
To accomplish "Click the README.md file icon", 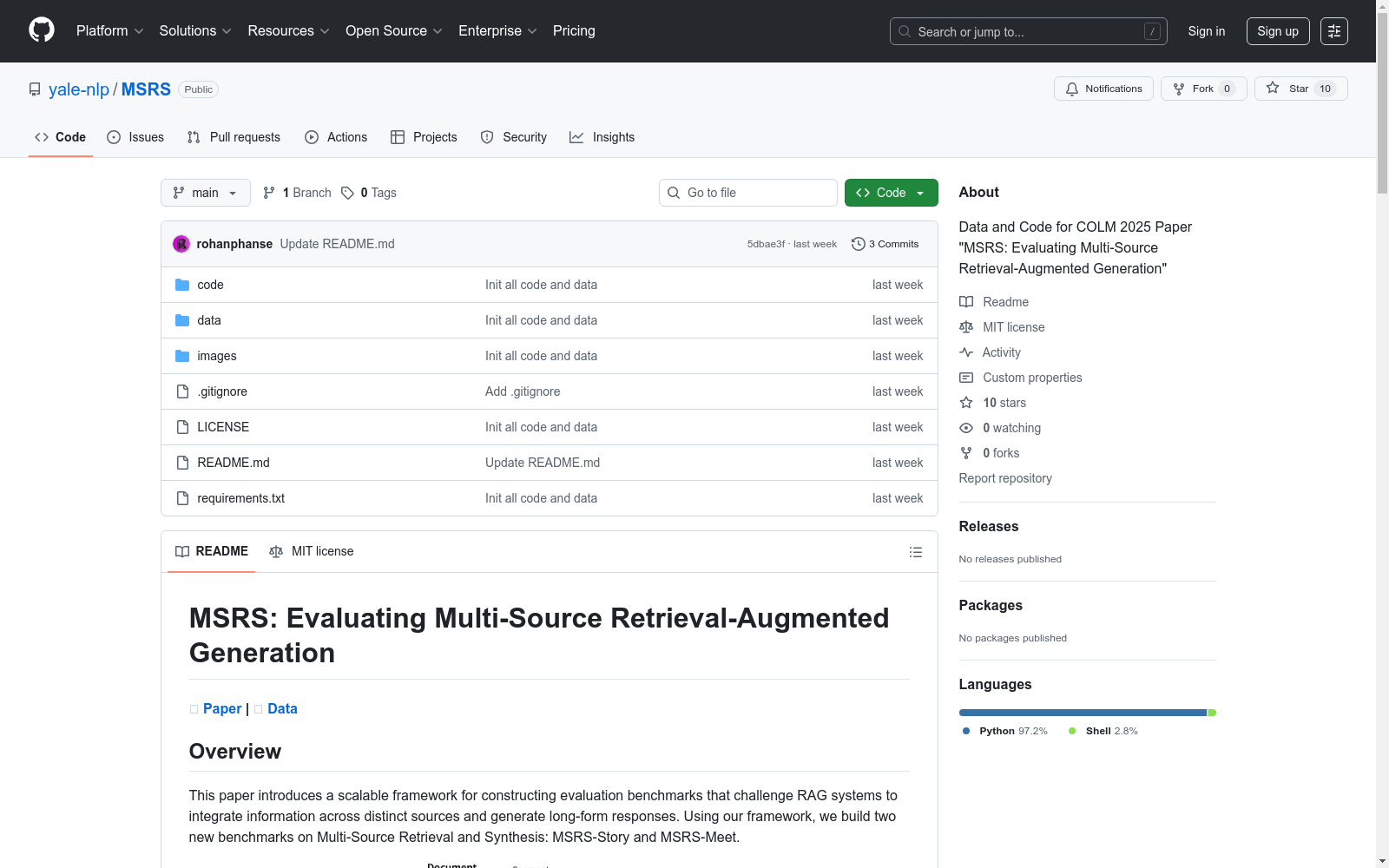I will 182,463.
